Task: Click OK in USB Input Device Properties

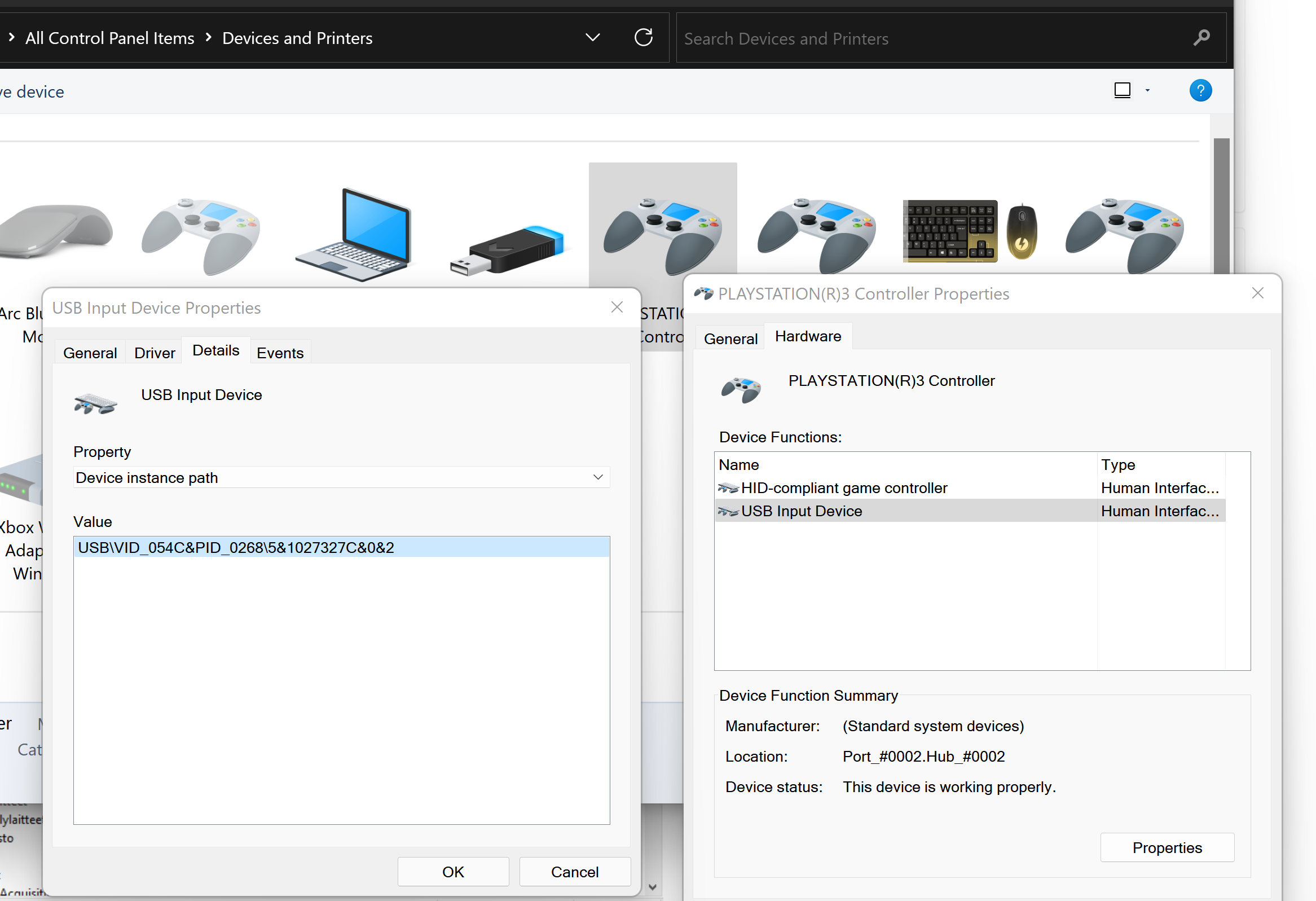Action: (x=453, y=872)
